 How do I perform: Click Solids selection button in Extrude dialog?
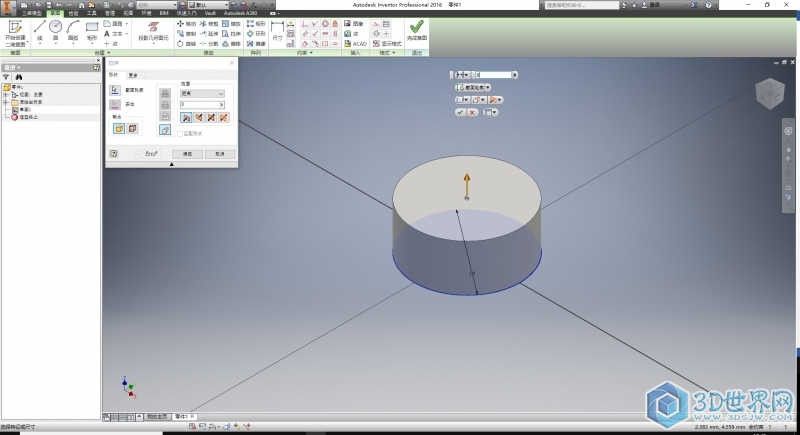[x=115, y=105]
